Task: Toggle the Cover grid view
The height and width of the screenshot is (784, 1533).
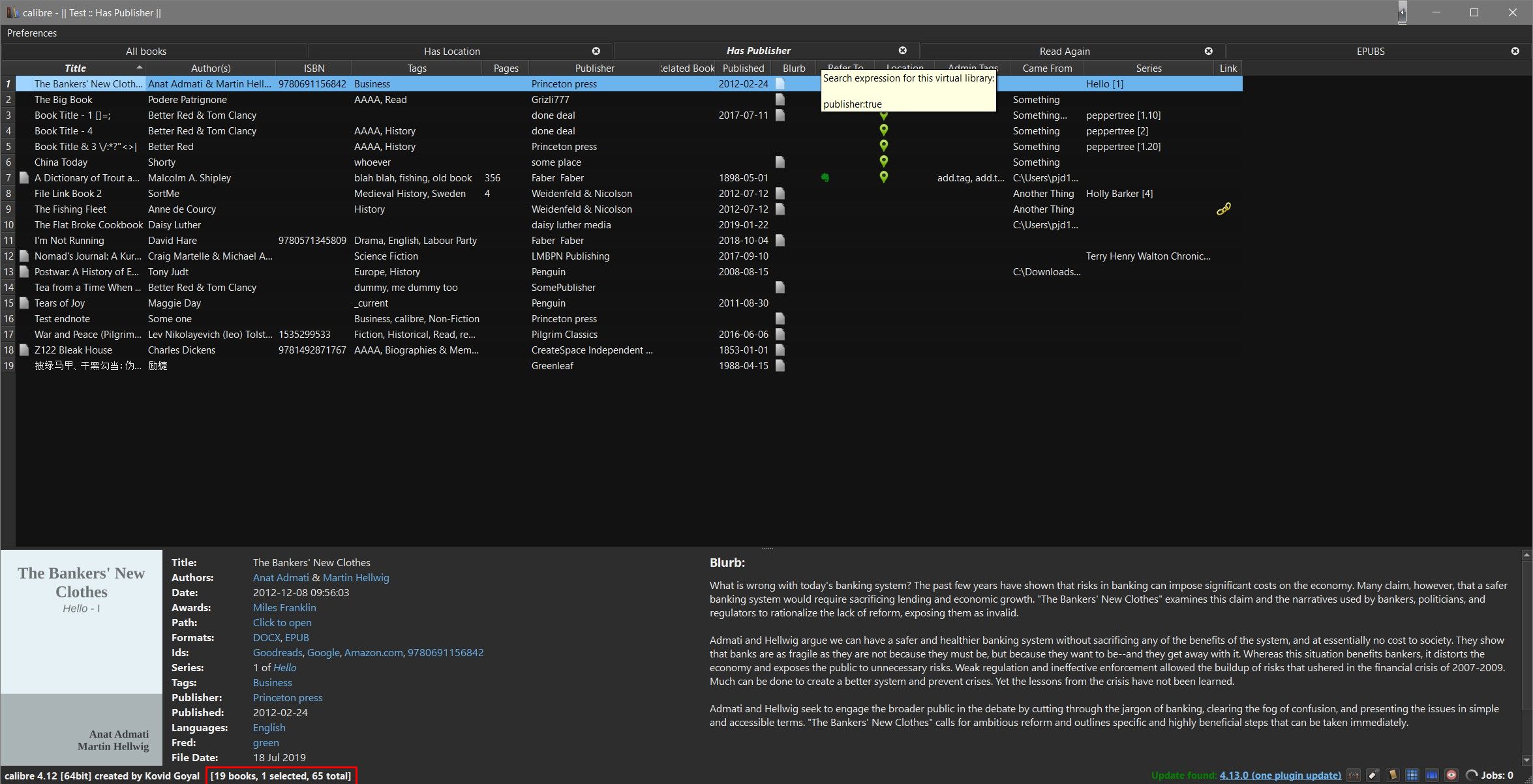Action: [x=1412, y=775]
